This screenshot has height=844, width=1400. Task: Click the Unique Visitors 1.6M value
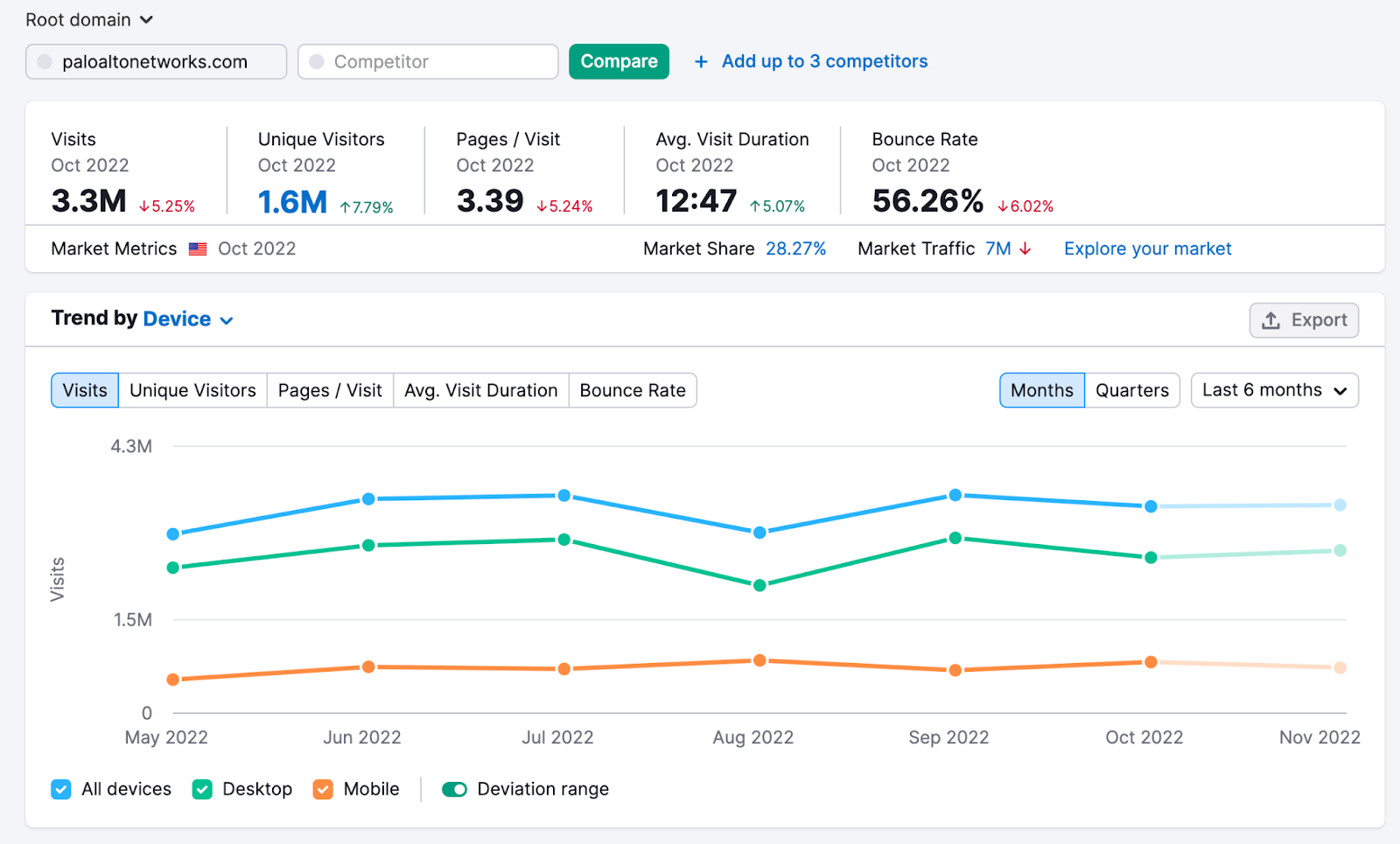(x=292, y=202)
